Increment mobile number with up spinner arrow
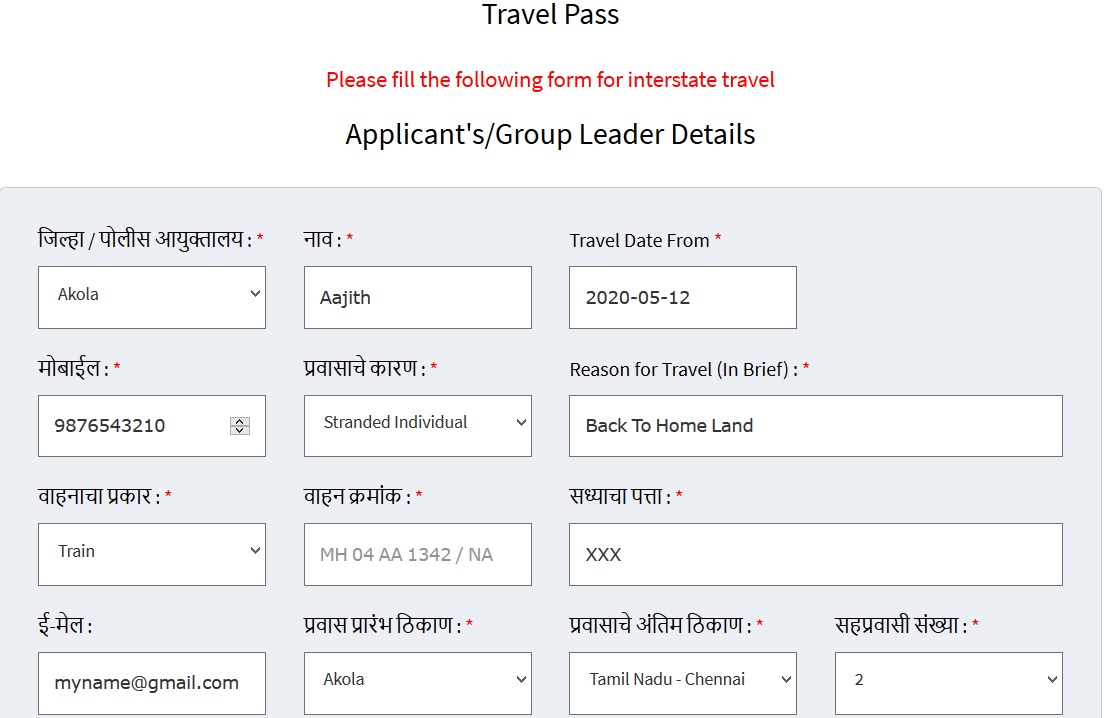Image resolution: width=1104 pixels, height=718 pixels. click(x=240, y=421)
